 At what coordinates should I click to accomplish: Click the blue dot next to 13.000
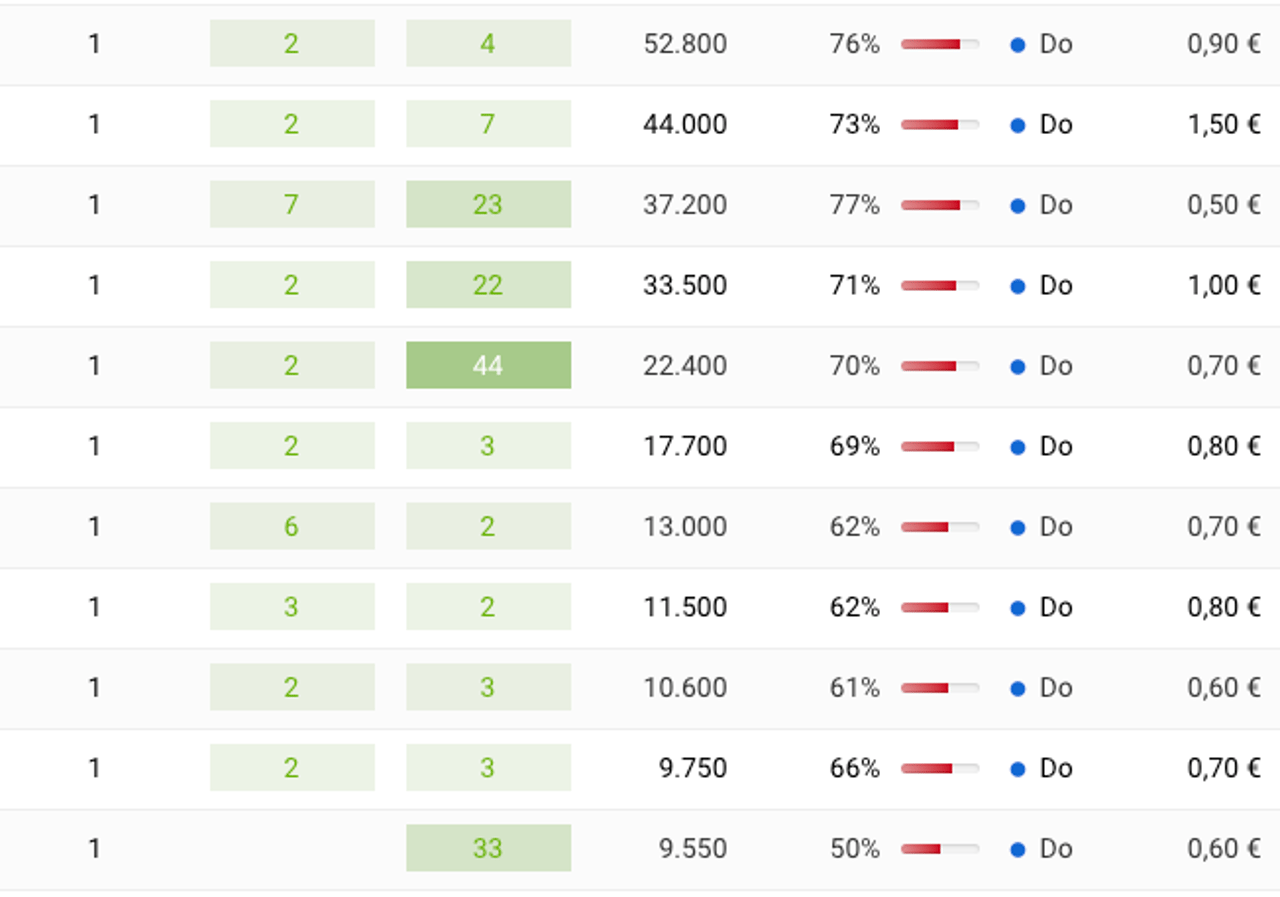(x=1017, y=526)
